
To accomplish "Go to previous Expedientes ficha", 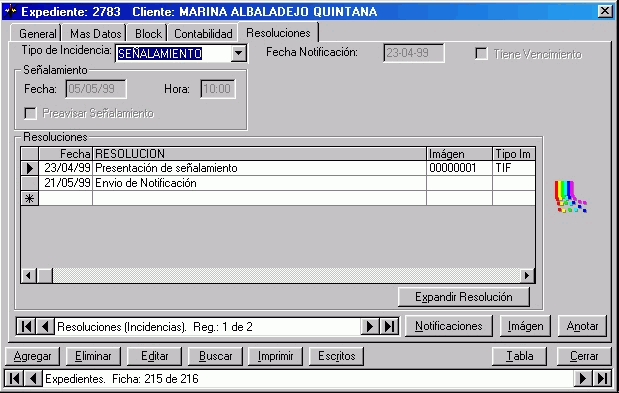I will [33, 379].
